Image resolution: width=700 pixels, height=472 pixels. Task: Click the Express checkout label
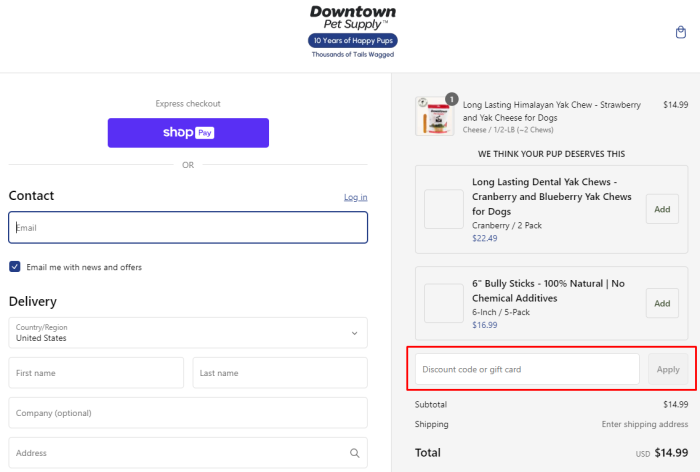[188, 104]
